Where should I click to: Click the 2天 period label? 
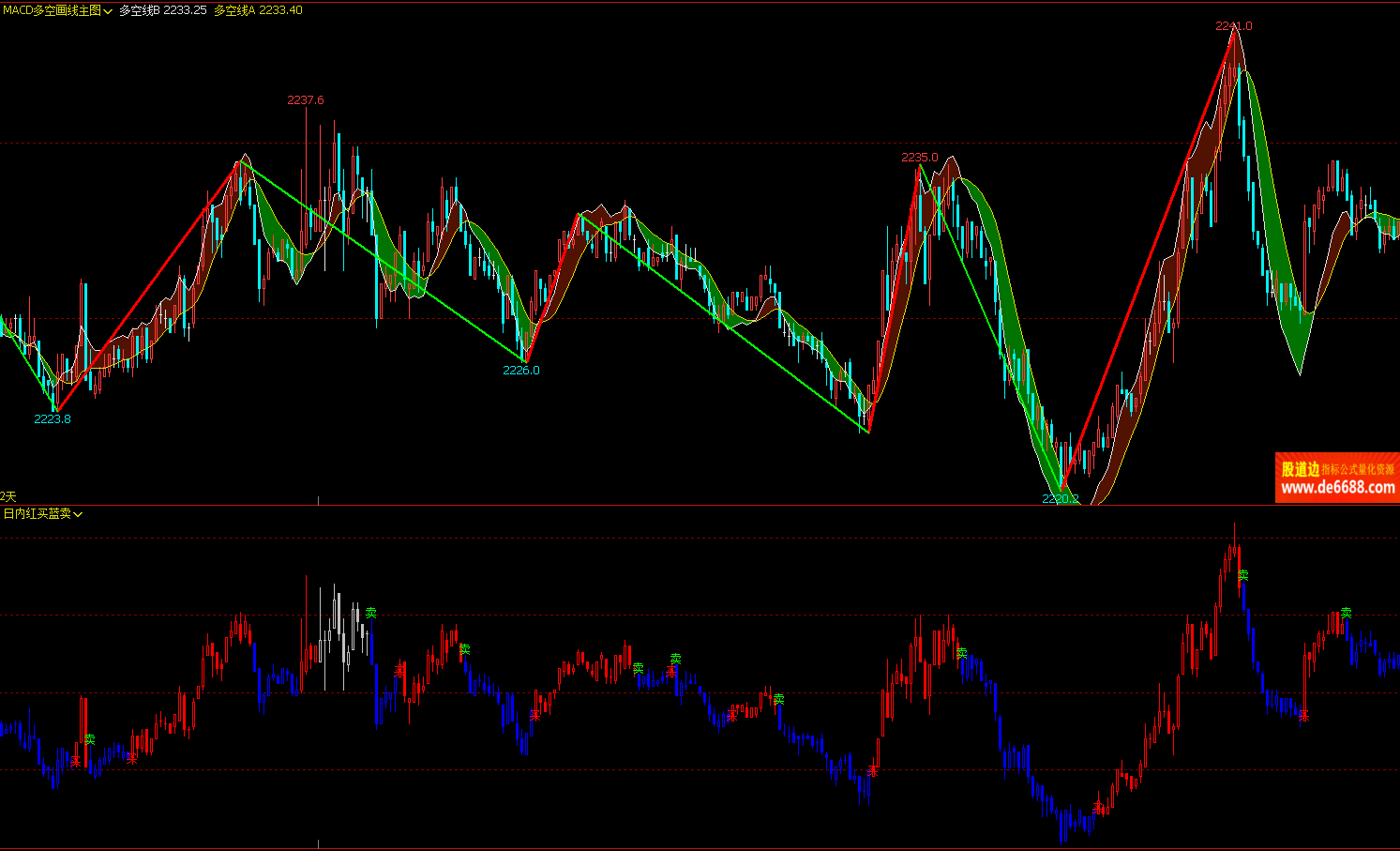8,495
